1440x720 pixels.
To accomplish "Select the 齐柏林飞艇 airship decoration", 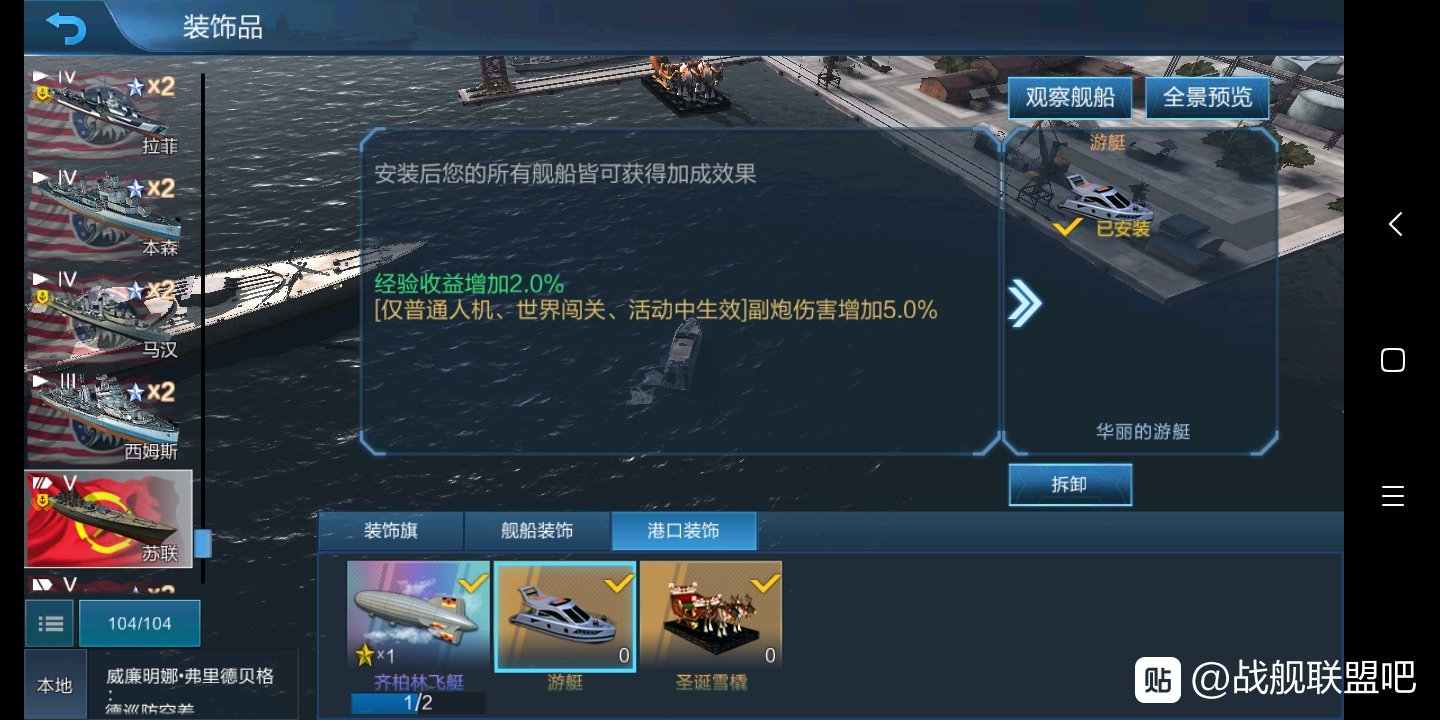I will point(418,616).
